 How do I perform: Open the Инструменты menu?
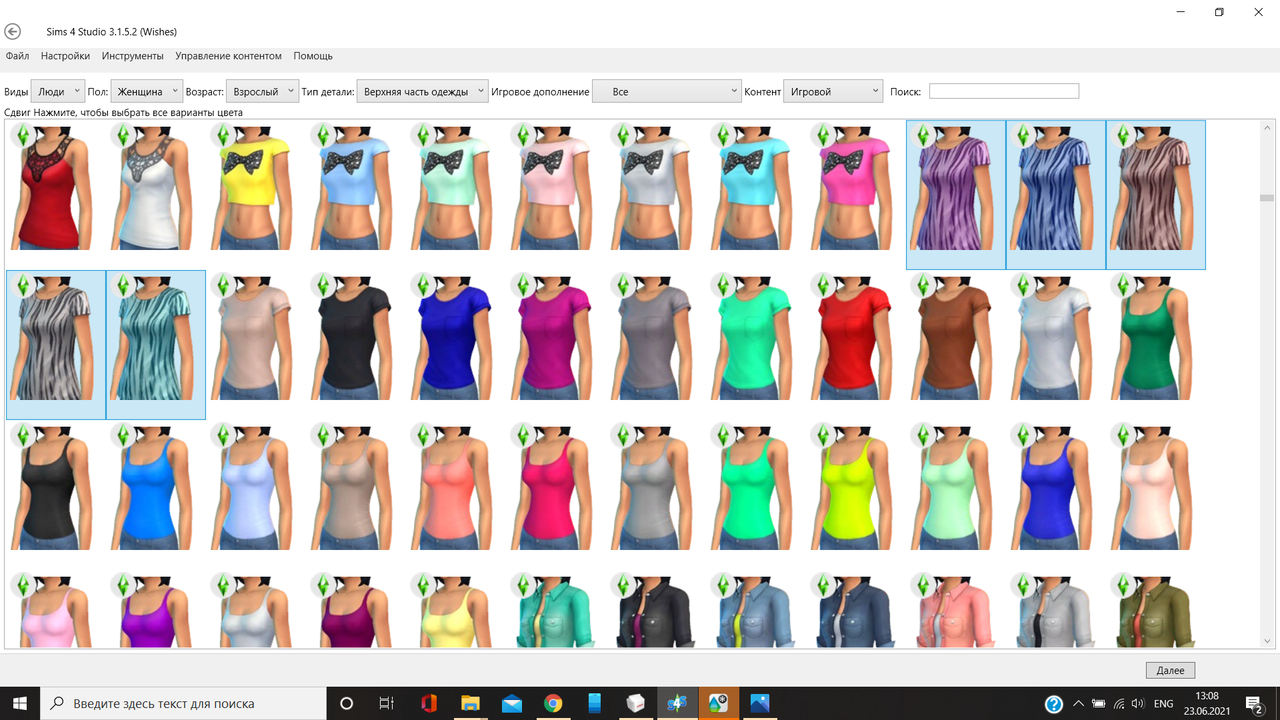133,56
